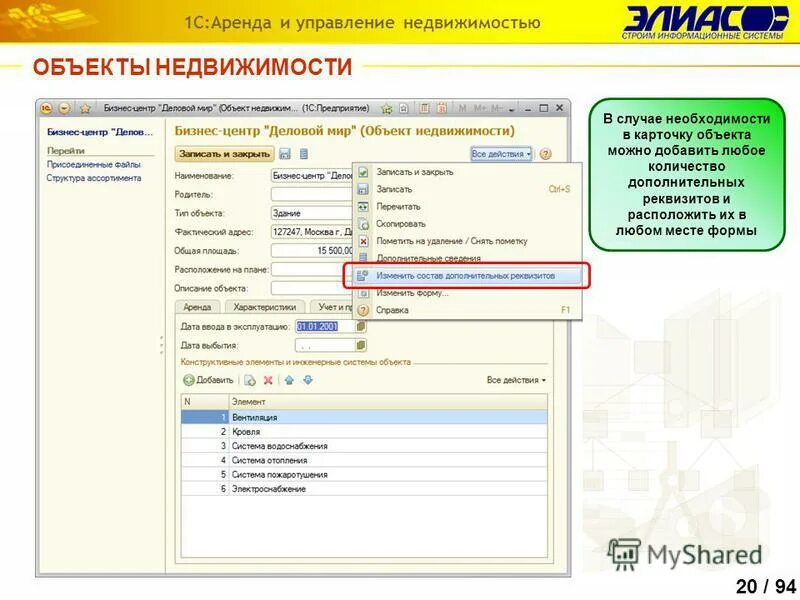The image size is (800, 600).
Task: Click the Наименование input field
Action: point(312,176)
